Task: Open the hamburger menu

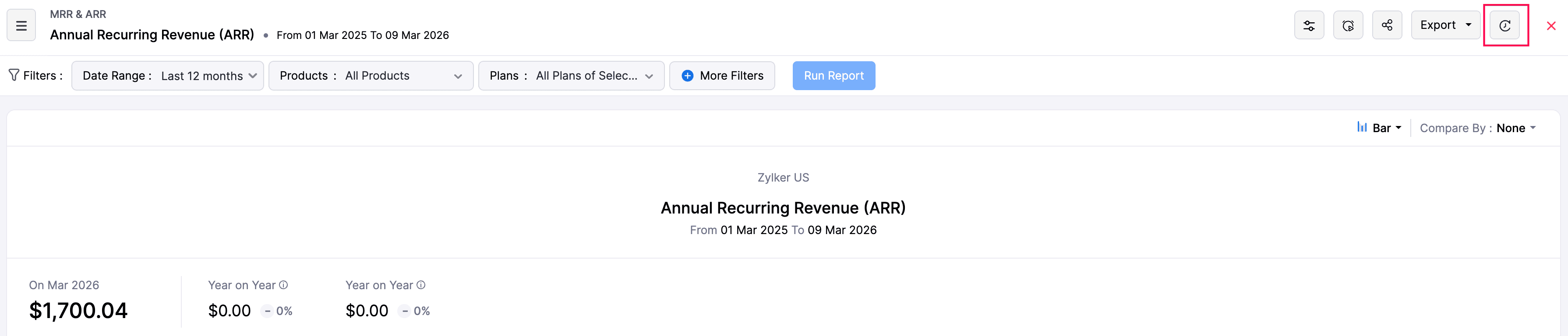Action: (x=21, y=25)
